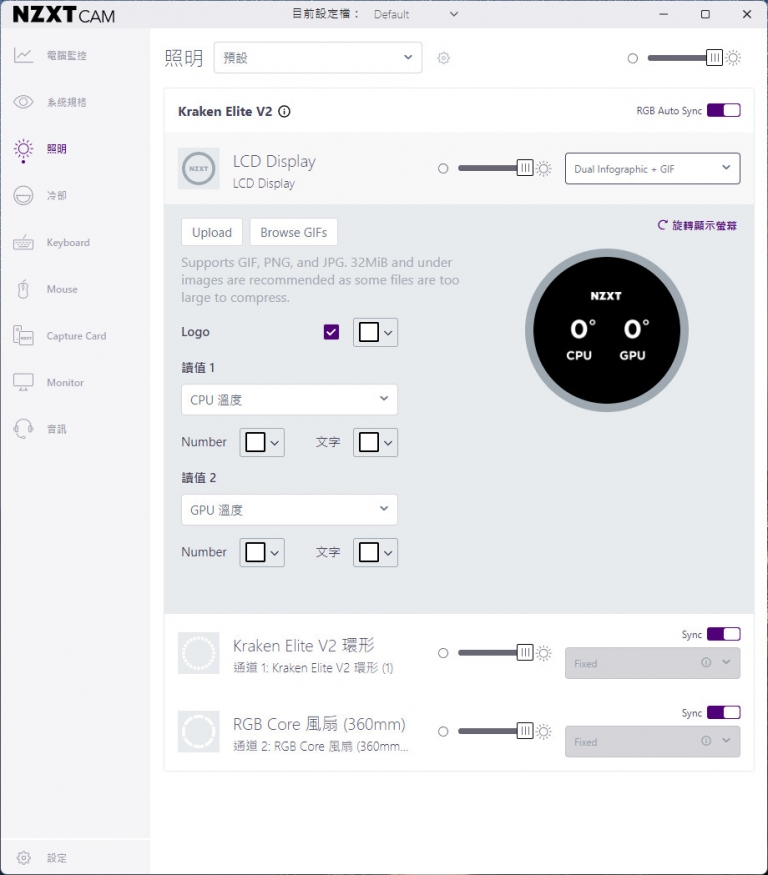Viewport: 768px width, 875px height.
Task: Click Kraken Elite V2 ring thumbnail
Action: (199, 653)
